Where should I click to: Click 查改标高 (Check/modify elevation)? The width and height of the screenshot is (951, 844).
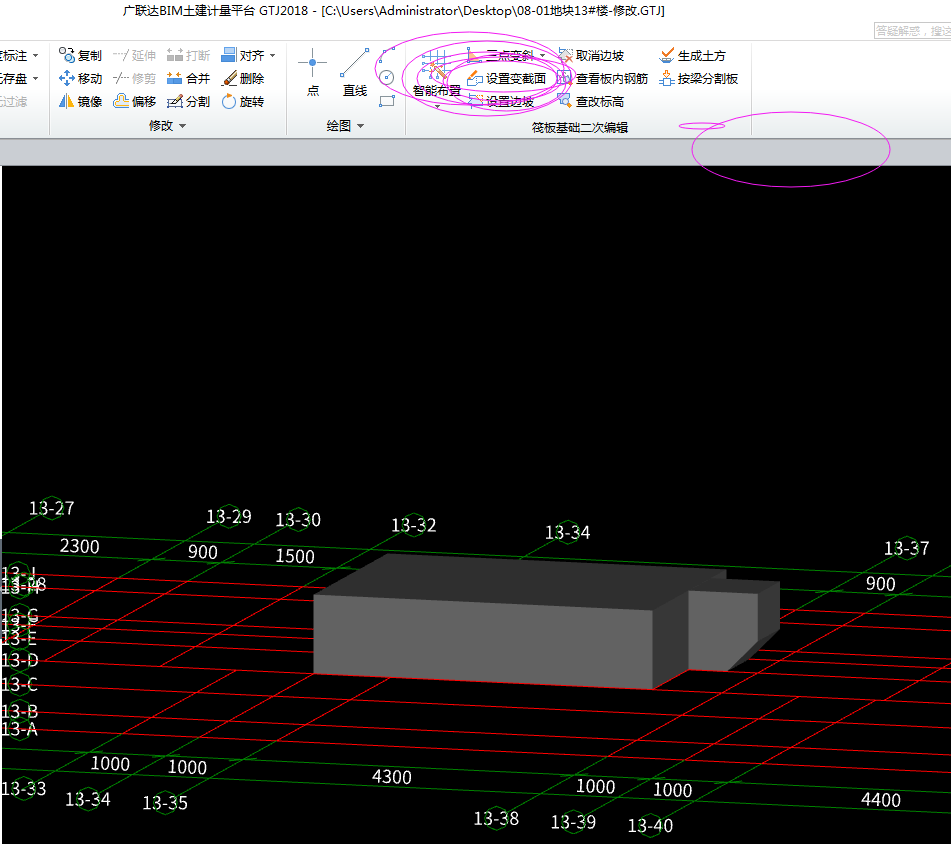coord(591,101)
